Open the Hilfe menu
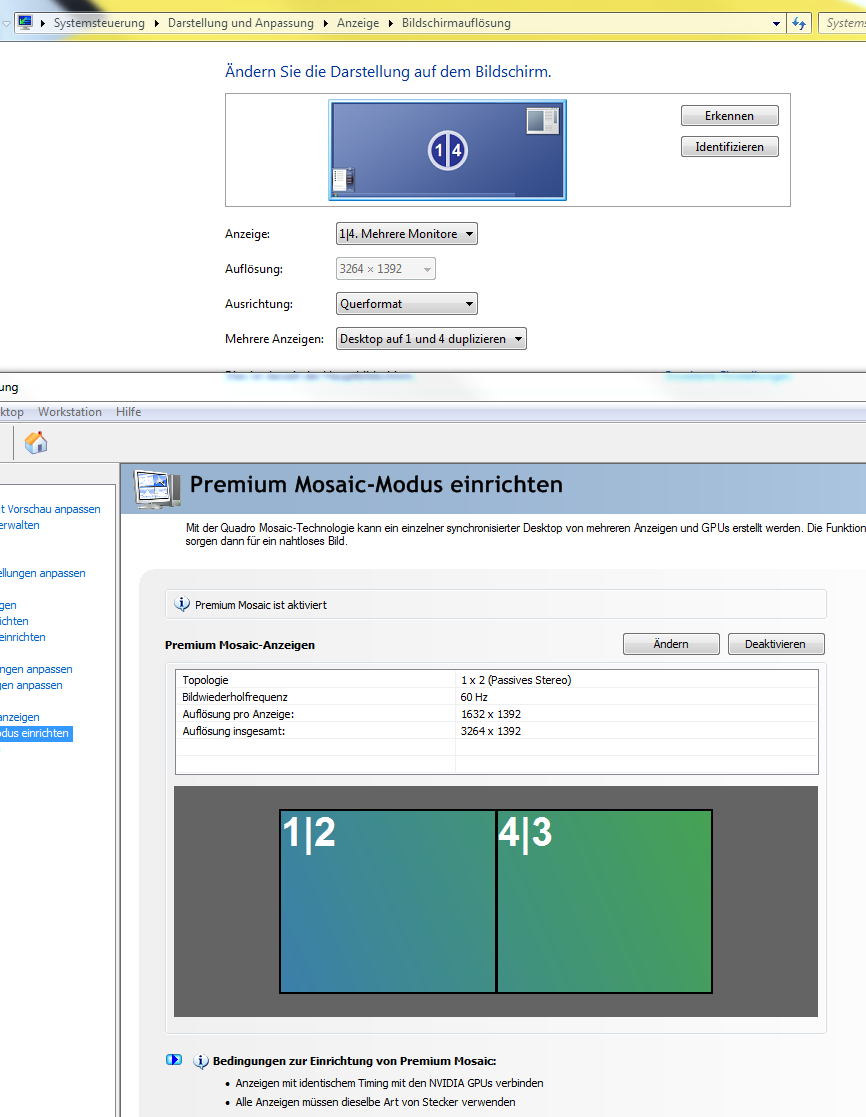866x1117 pixels. coord(128,412)
